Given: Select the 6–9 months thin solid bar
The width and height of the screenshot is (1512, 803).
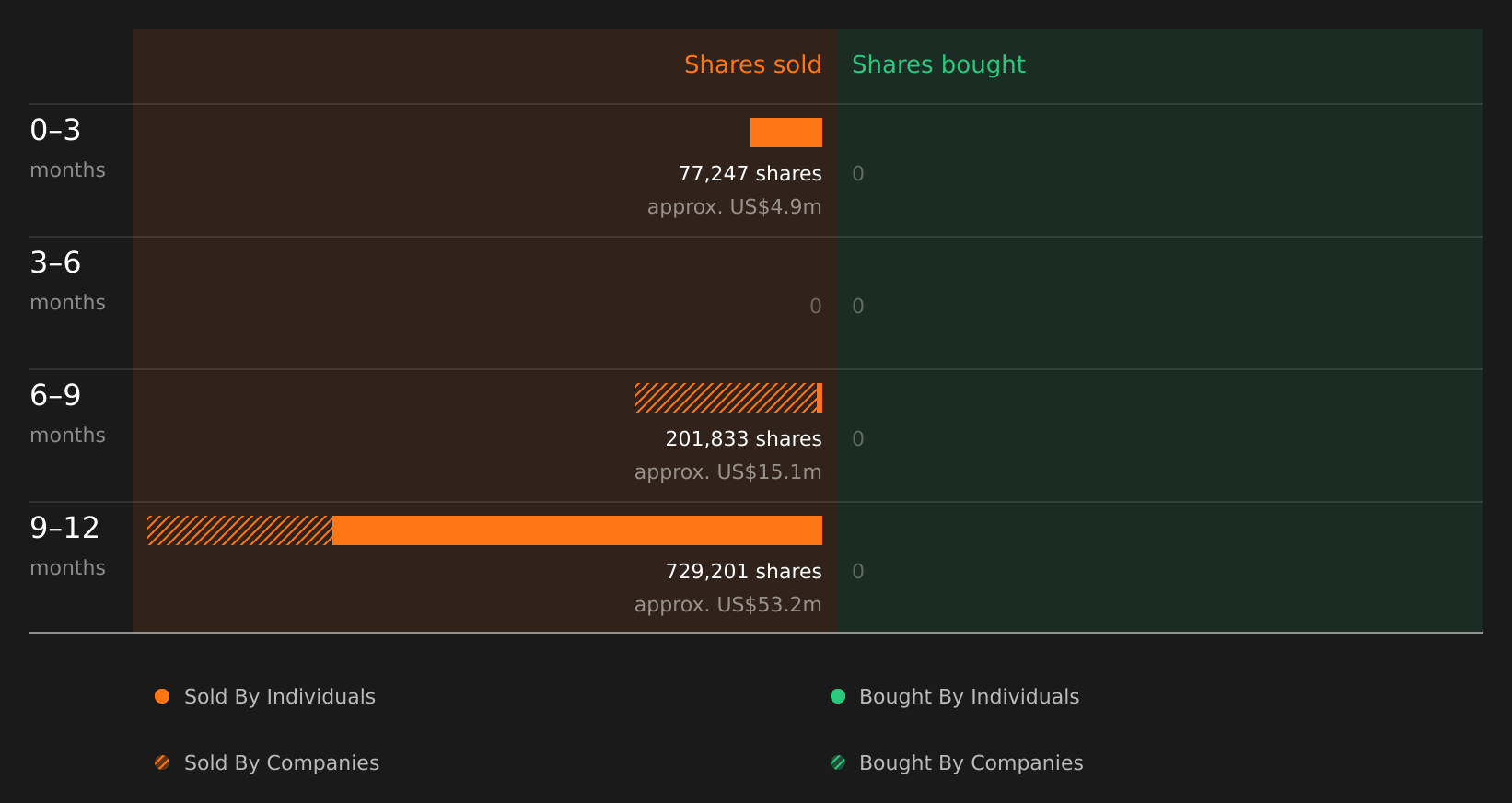Looking at the screenshot, I should (820, 398).
